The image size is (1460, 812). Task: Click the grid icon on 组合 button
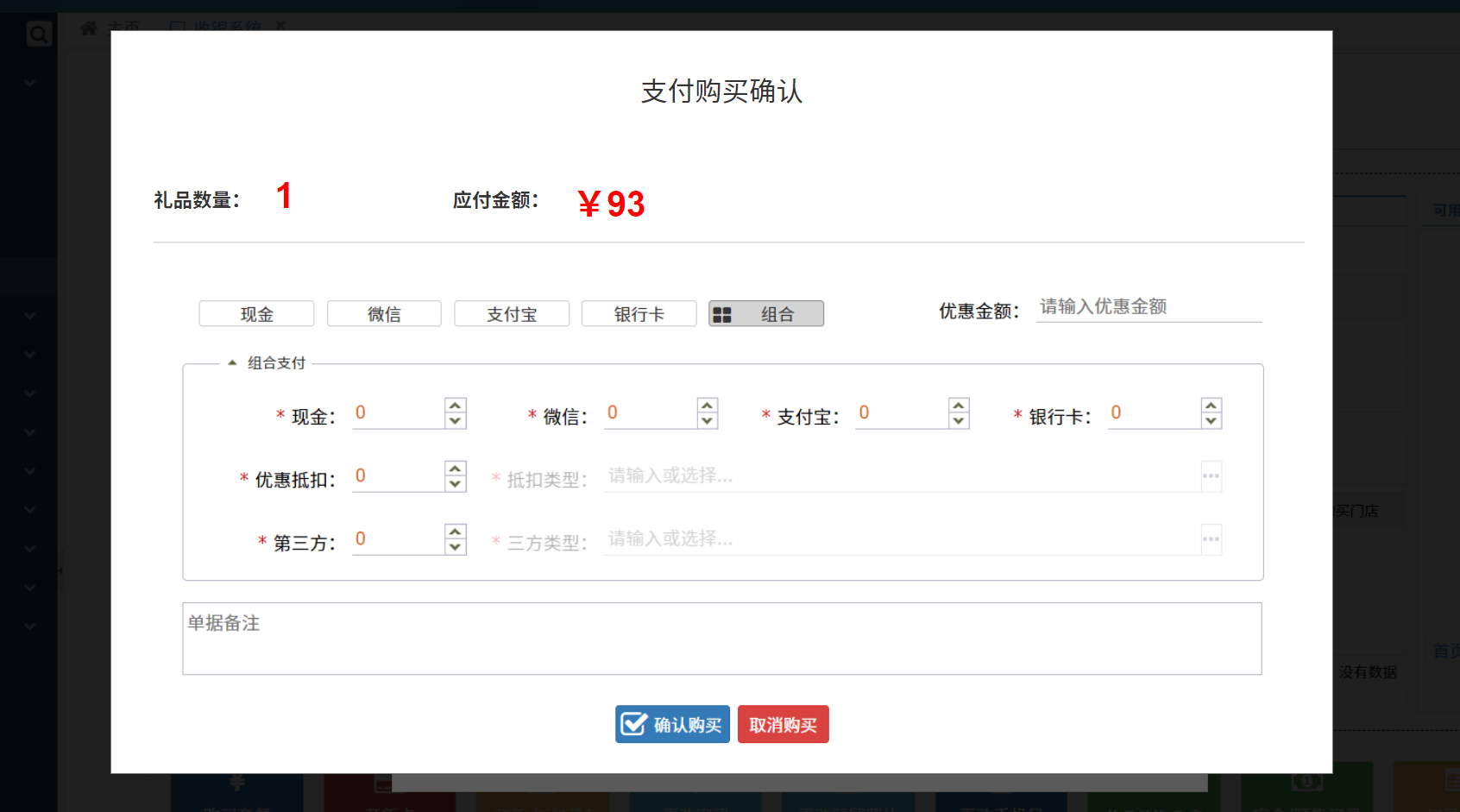point(722,315)
